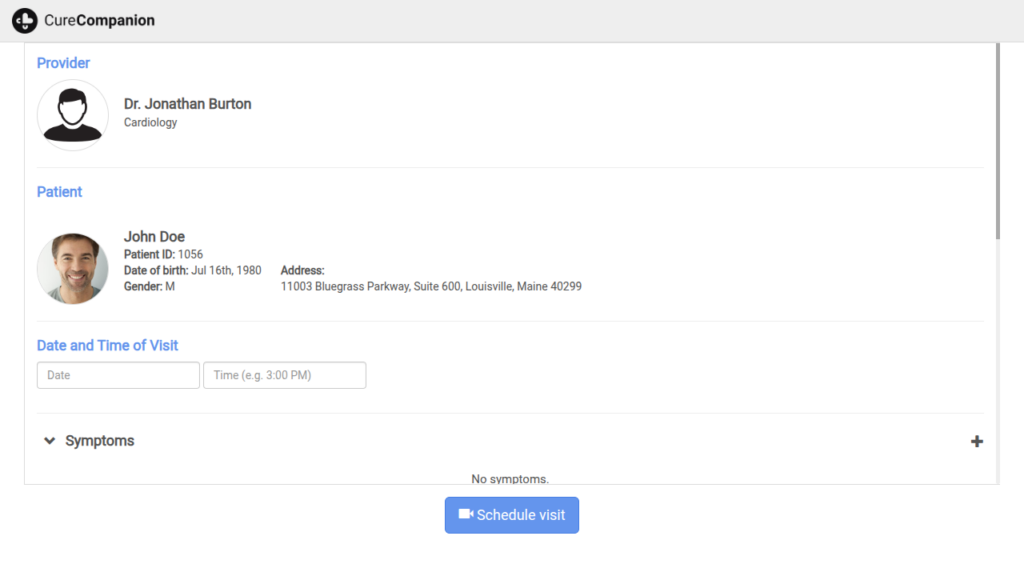Select the Dr. Jonathan Burton name
The width and height of the screenshot is (1024, 576).
tap(187, 104)
